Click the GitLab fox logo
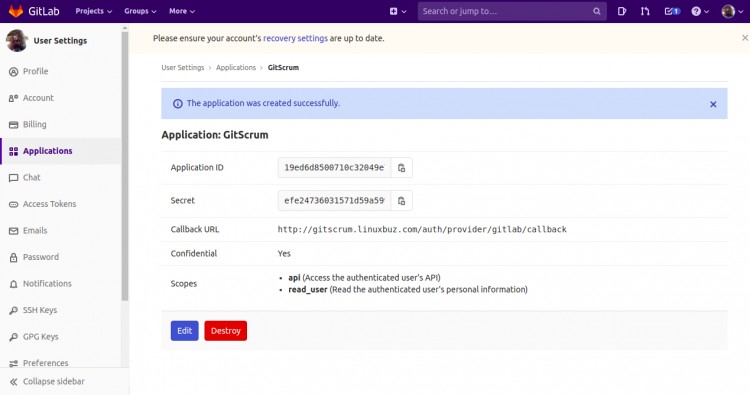 point(16,11)
